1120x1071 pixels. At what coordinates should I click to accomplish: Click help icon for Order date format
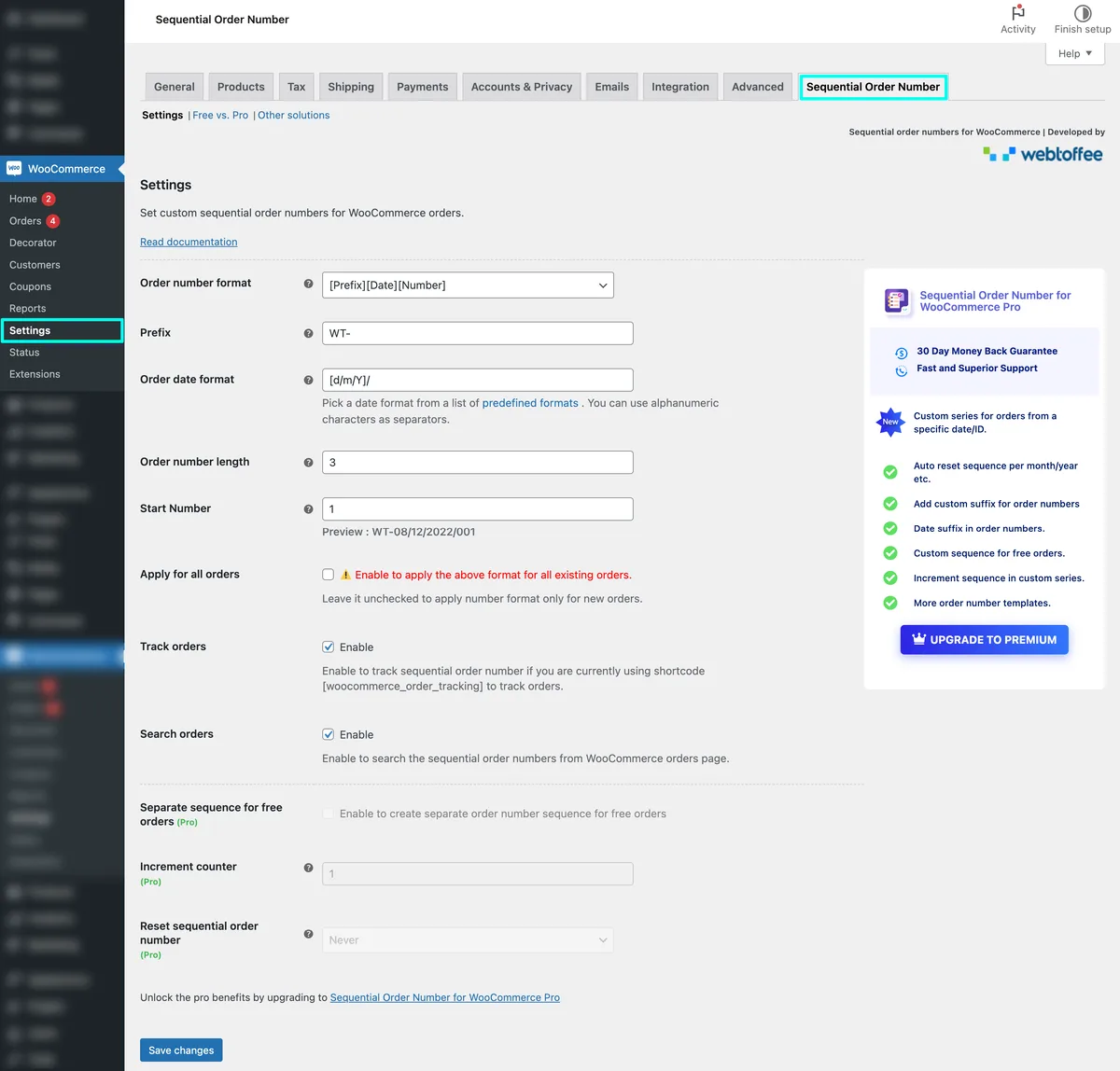pyautogui.click(x=308, y=380)
